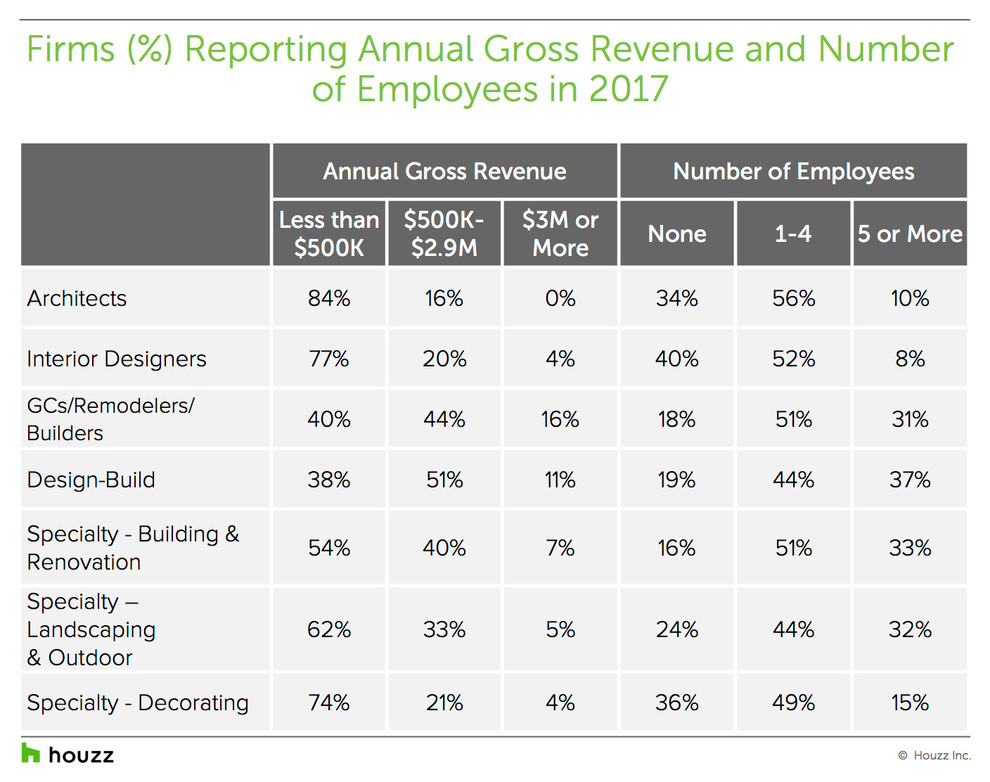Click the None column header
Screen dimensions: 990x782
(677, 234)
